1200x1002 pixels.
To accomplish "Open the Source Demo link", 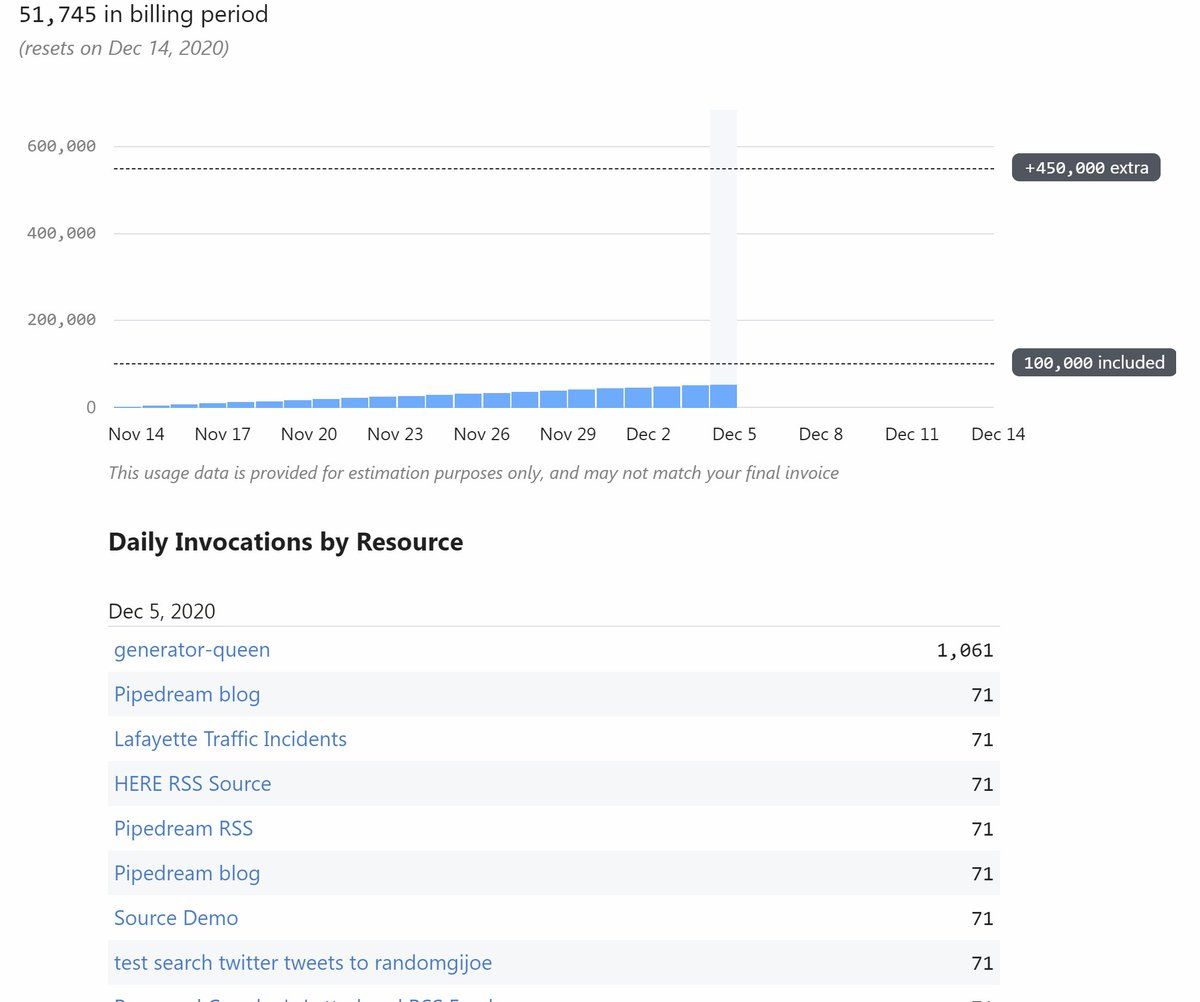I will [x=176, y=918].
